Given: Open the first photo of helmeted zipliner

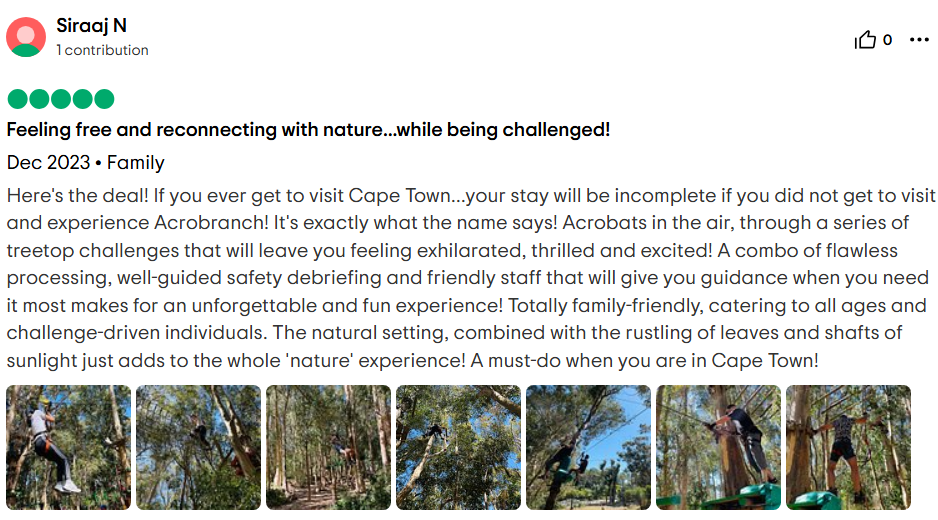Looking at the screenshot, I should (68, 447).
